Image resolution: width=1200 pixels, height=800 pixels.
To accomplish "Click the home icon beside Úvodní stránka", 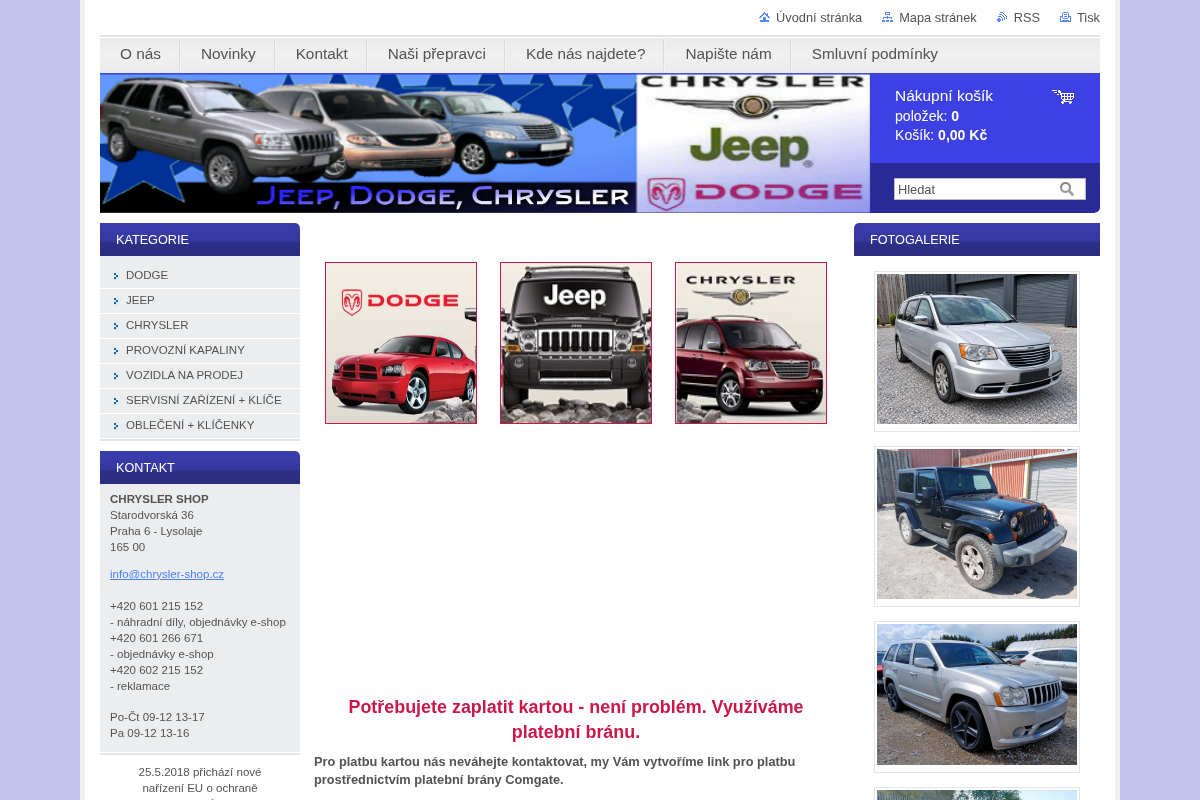I will point(764,17).
